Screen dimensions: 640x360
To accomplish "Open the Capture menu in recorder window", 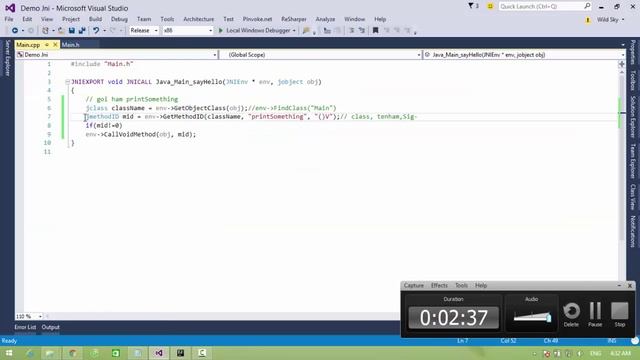I will pos(413,286).
